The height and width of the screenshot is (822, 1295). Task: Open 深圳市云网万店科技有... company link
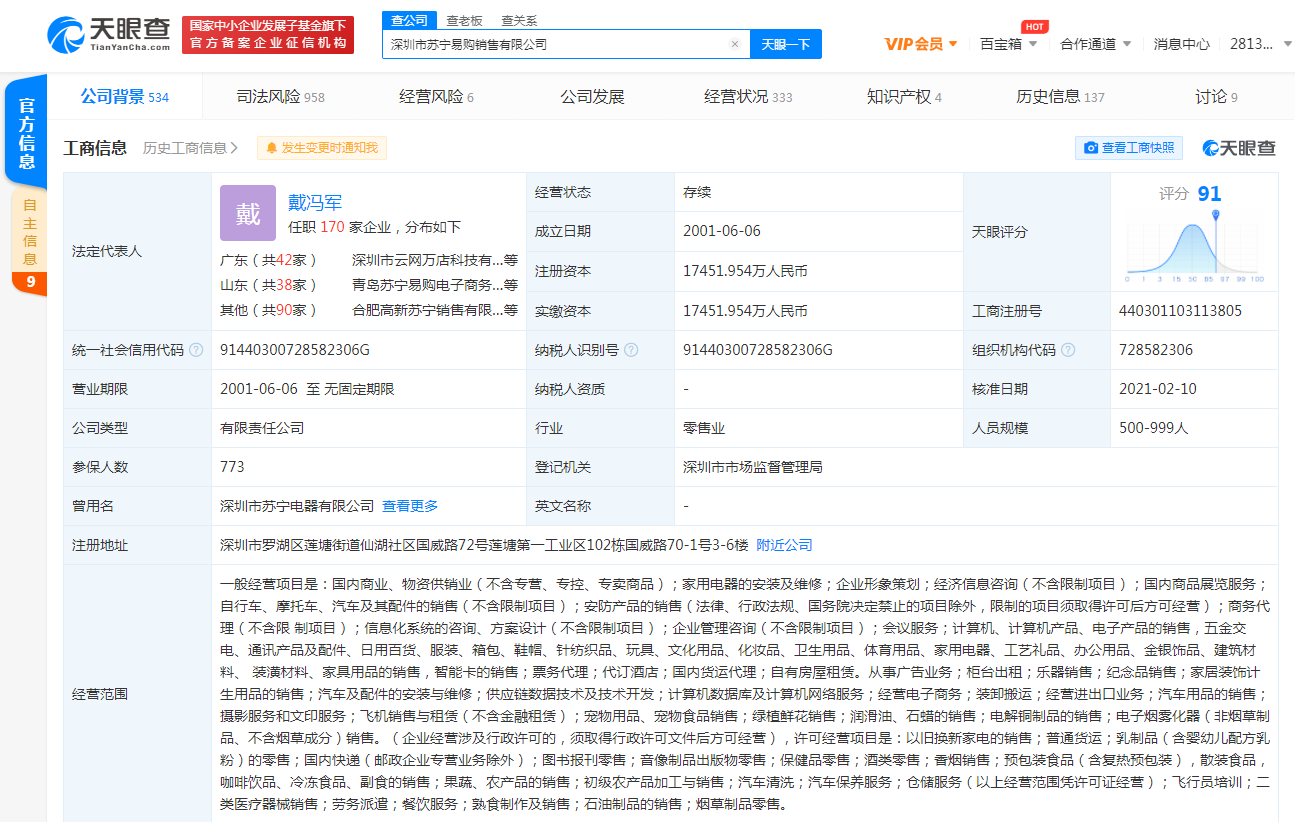click(x=435, y=260)
